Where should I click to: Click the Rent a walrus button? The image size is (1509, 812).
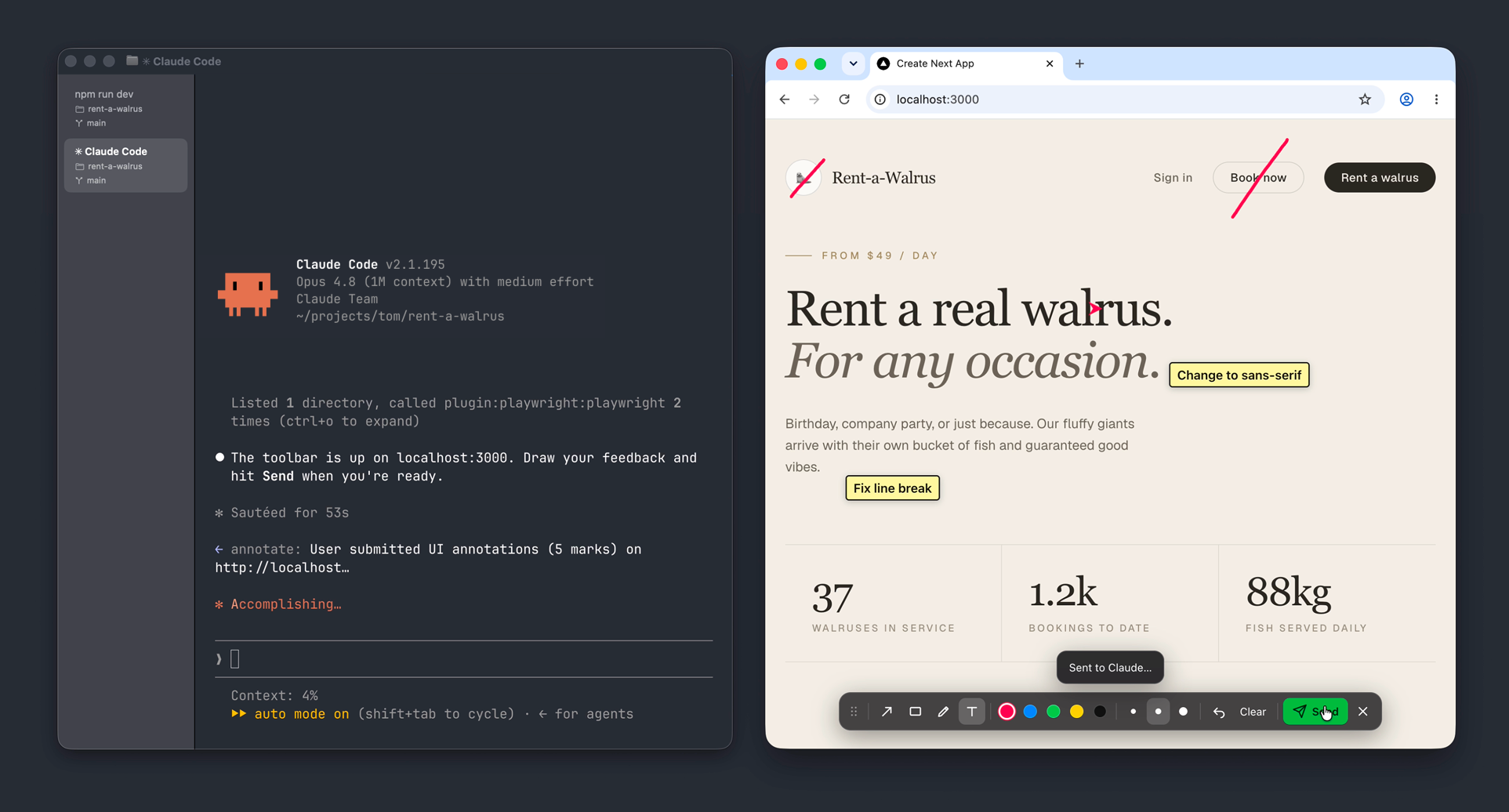pyautogui.click(x=1380, y=178)
